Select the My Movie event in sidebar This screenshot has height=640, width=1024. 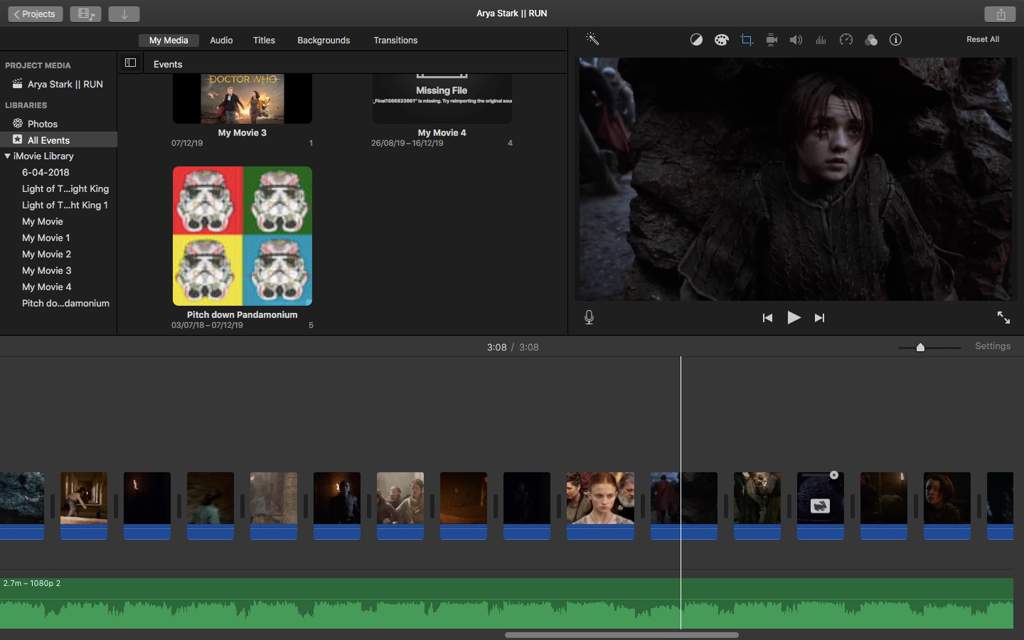click(x=42, y=221)
